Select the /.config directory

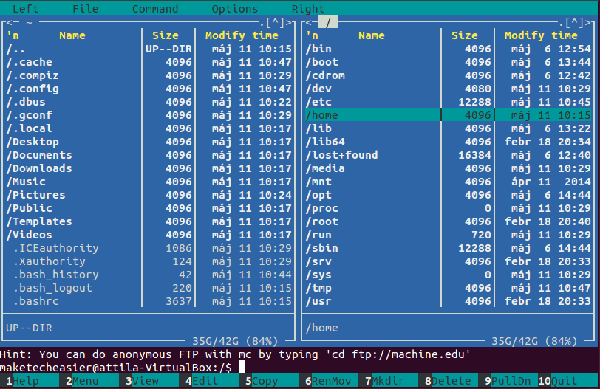pos(149,89)
